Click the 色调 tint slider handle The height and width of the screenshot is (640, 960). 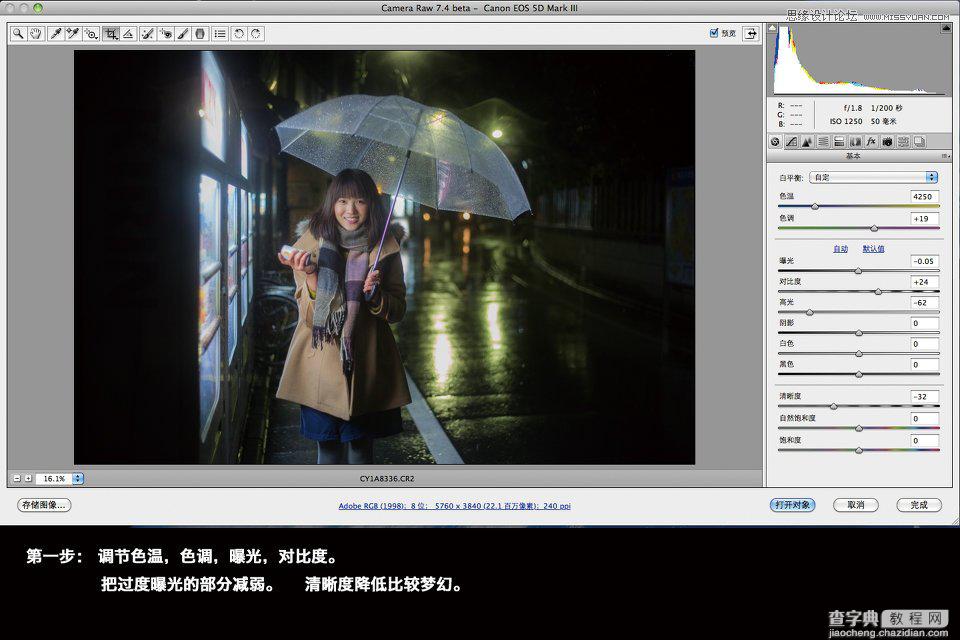(874, 228)
